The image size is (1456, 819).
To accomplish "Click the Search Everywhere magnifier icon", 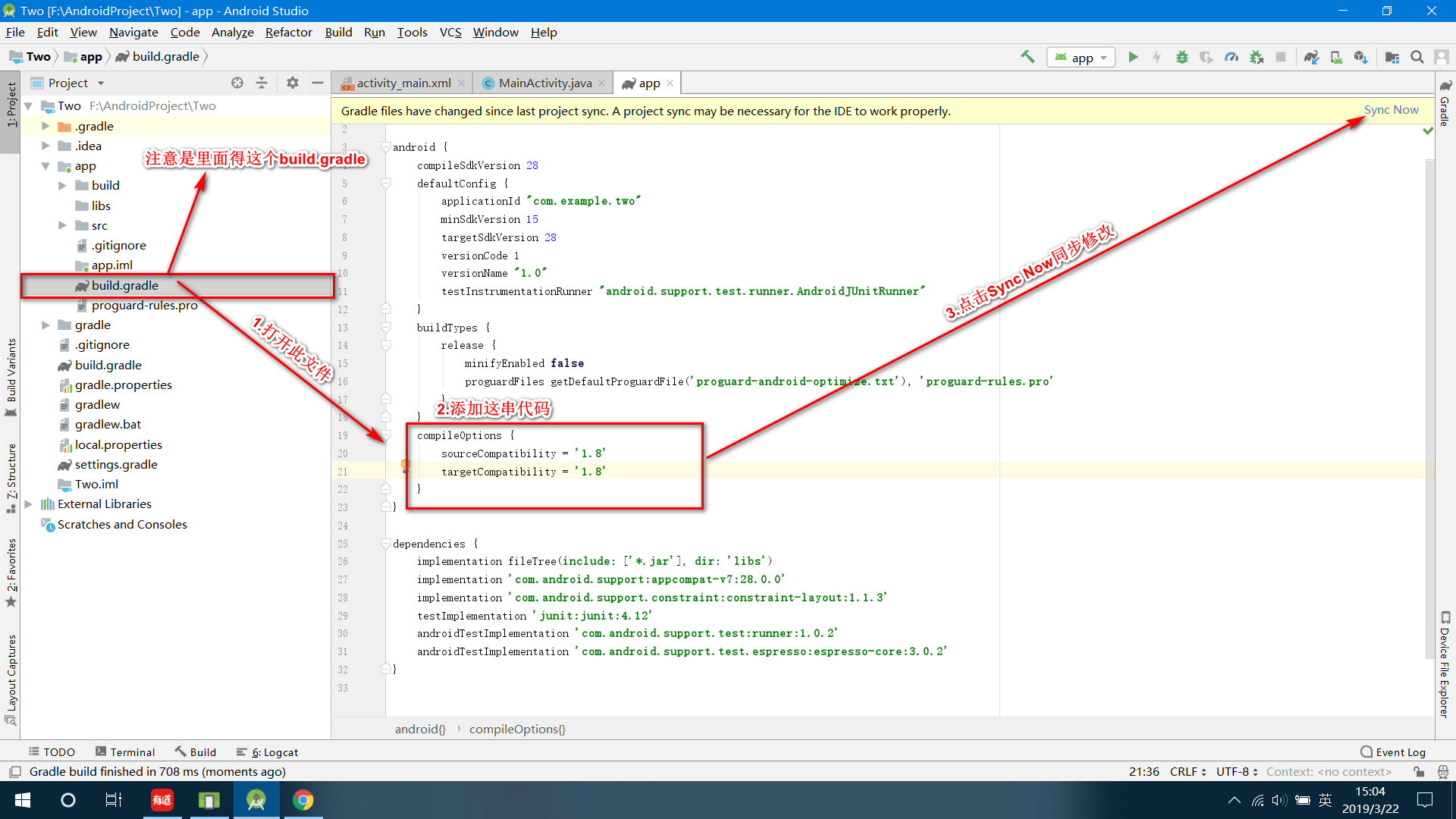I will point(1417,57).
